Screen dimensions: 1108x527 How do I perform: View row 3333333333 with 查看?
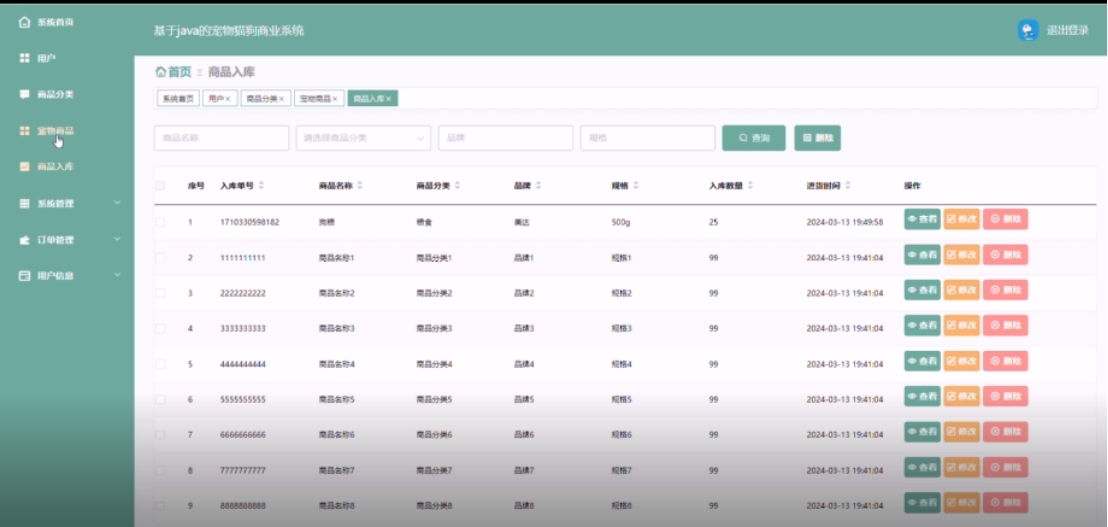[922, 325]
